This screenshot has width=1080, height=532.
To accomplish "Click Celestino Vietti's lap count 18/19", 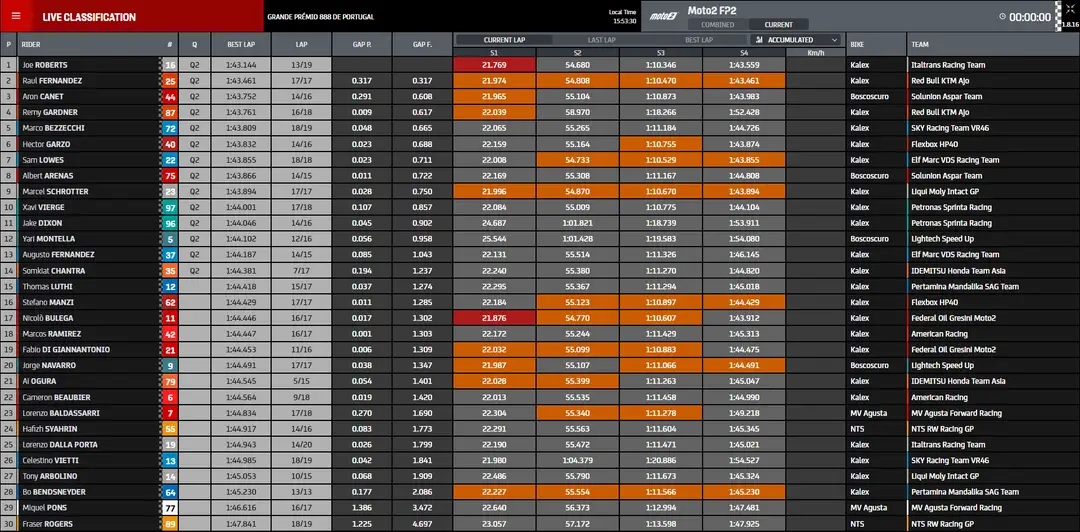I will pyautogui.click(x=302, y=461).
